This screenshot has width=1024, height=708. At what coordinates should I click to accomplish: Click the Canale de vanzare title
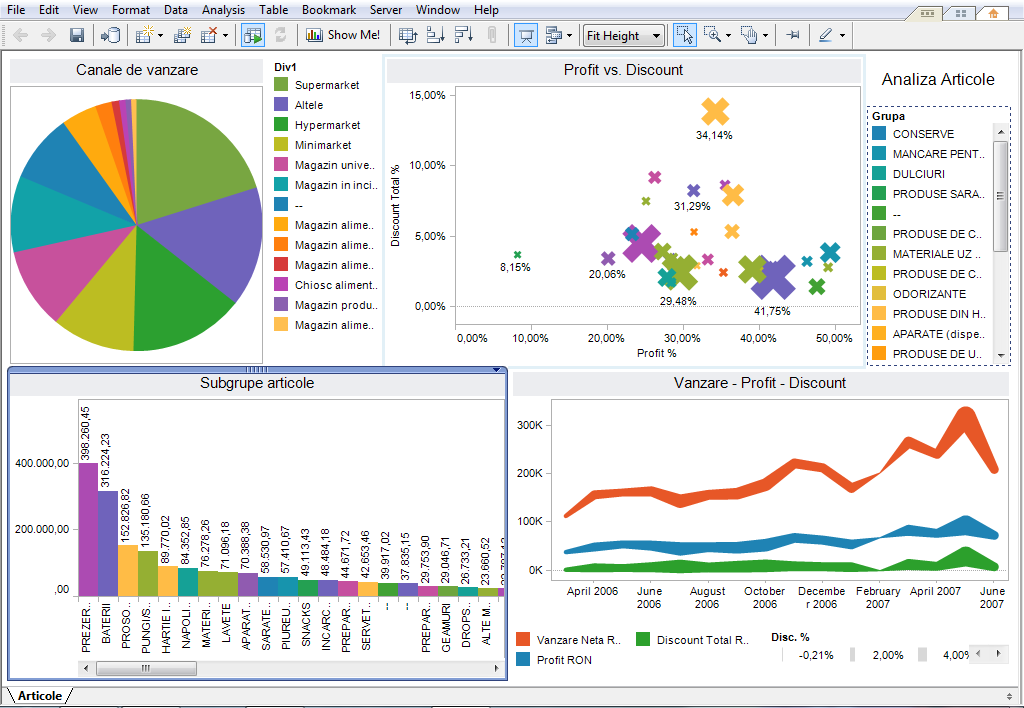click(x=137, y=70)
